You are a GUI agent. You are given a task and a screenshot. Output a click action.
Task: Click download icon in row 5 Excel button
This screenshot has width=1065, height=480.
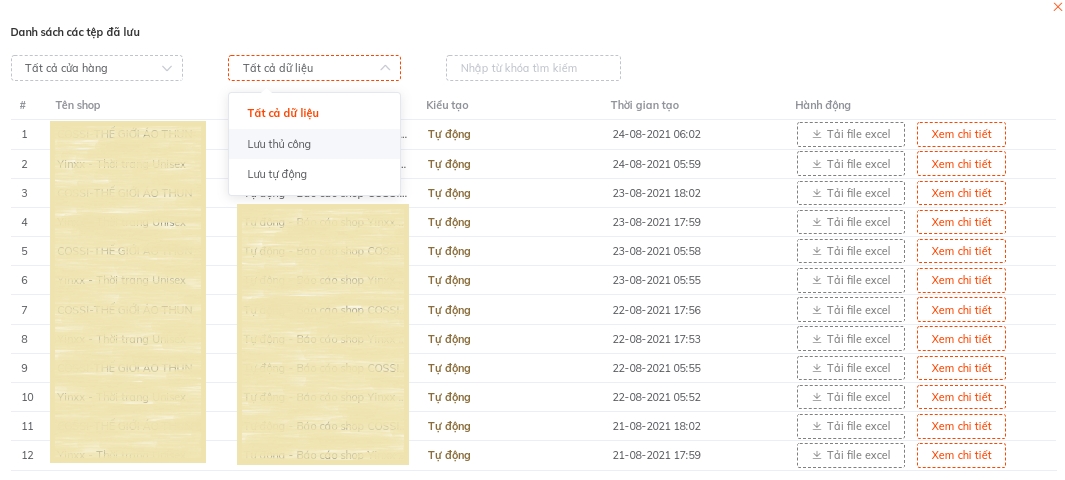pyautogui.click(x=816, y=252)
